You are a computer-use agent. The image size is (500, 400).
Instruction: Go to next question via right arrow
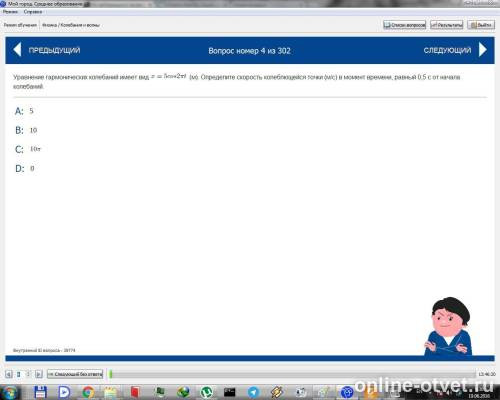(x=483, y=50)
